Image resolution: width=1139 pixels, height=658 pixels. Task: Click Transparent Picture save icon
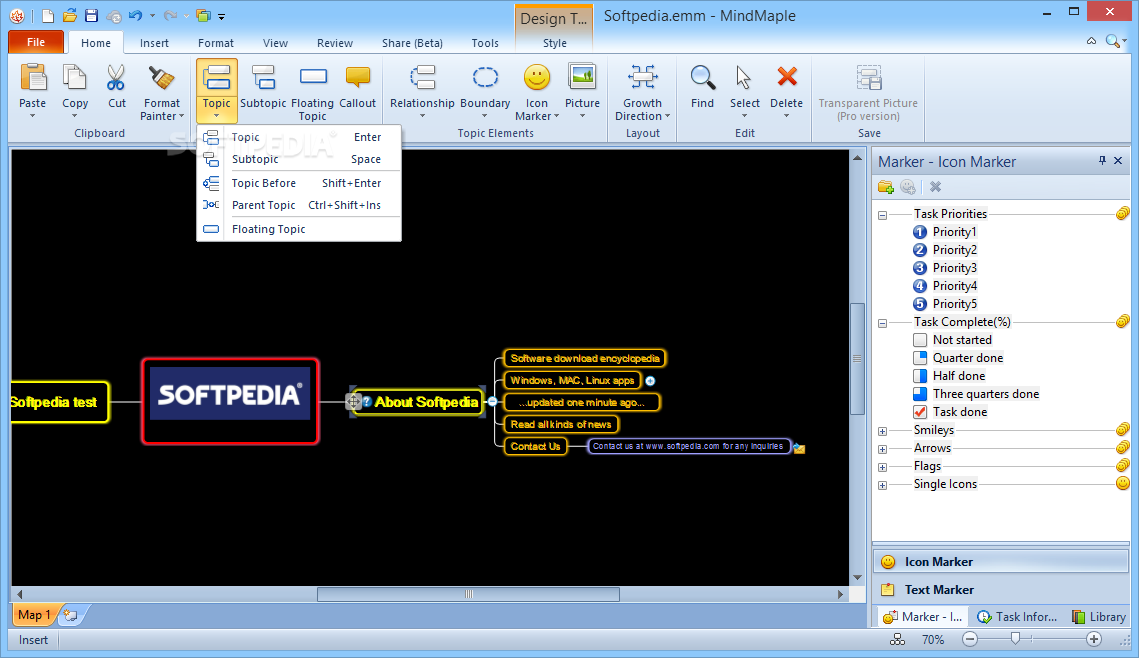[x=869, y=78]
